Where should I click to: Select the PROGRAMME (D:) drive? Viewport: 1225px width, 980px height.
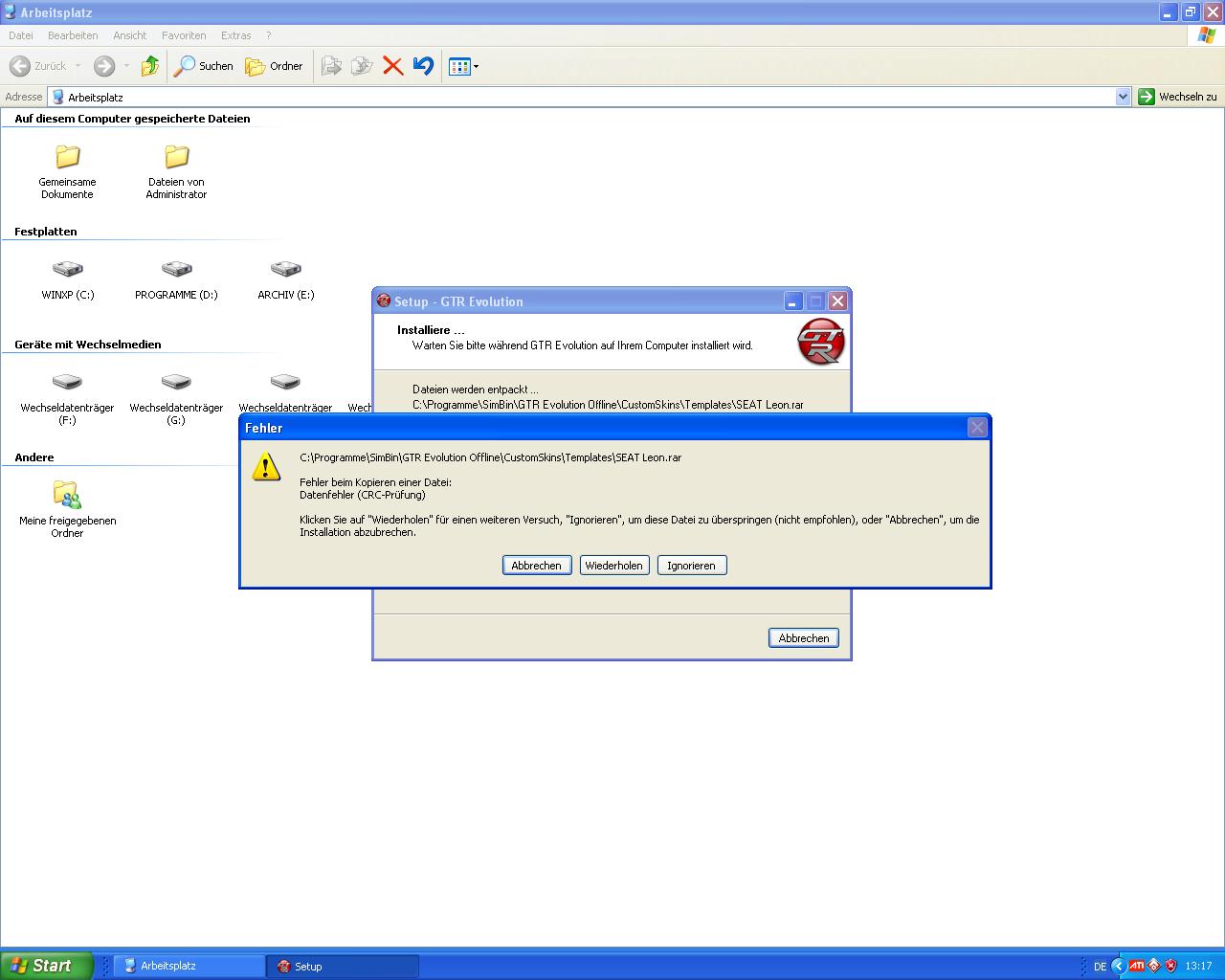(176, 270)
